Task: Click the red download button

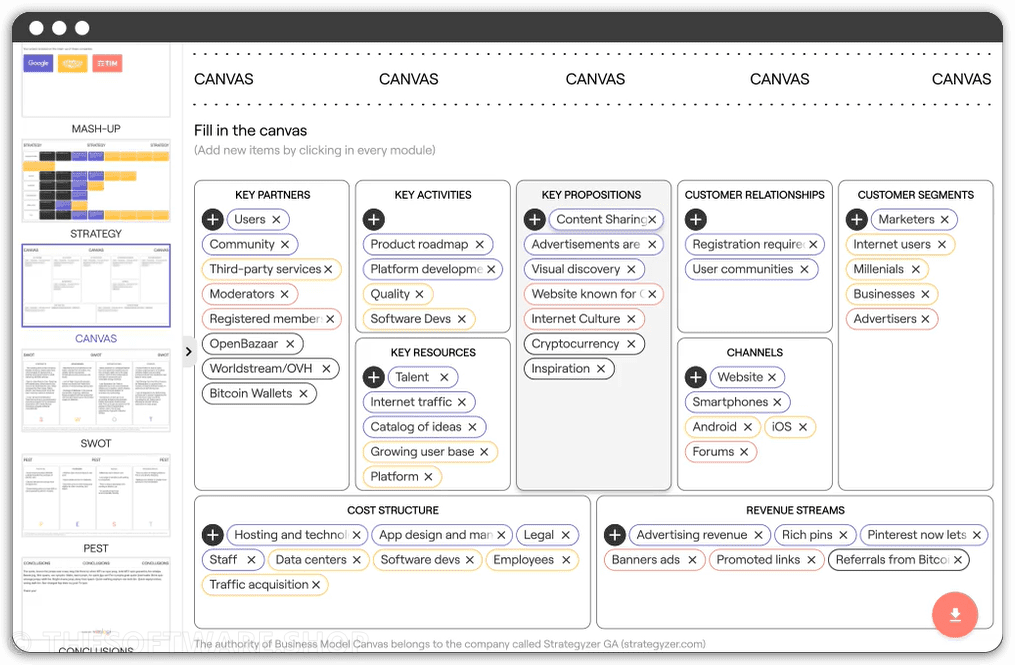Action: tap(955, 614)
